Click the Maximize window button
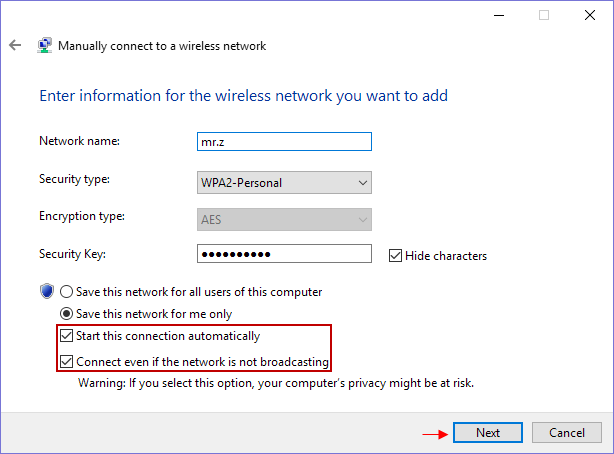 544,15
